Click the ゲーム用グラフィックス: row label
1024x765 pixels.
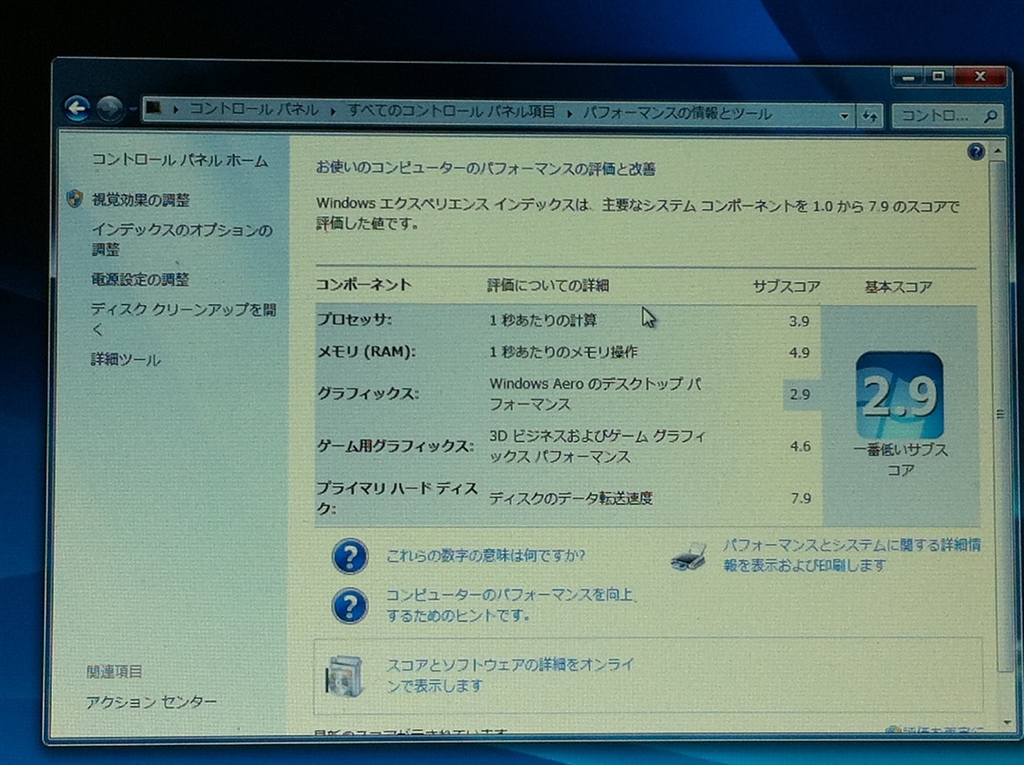click(395, 446)
